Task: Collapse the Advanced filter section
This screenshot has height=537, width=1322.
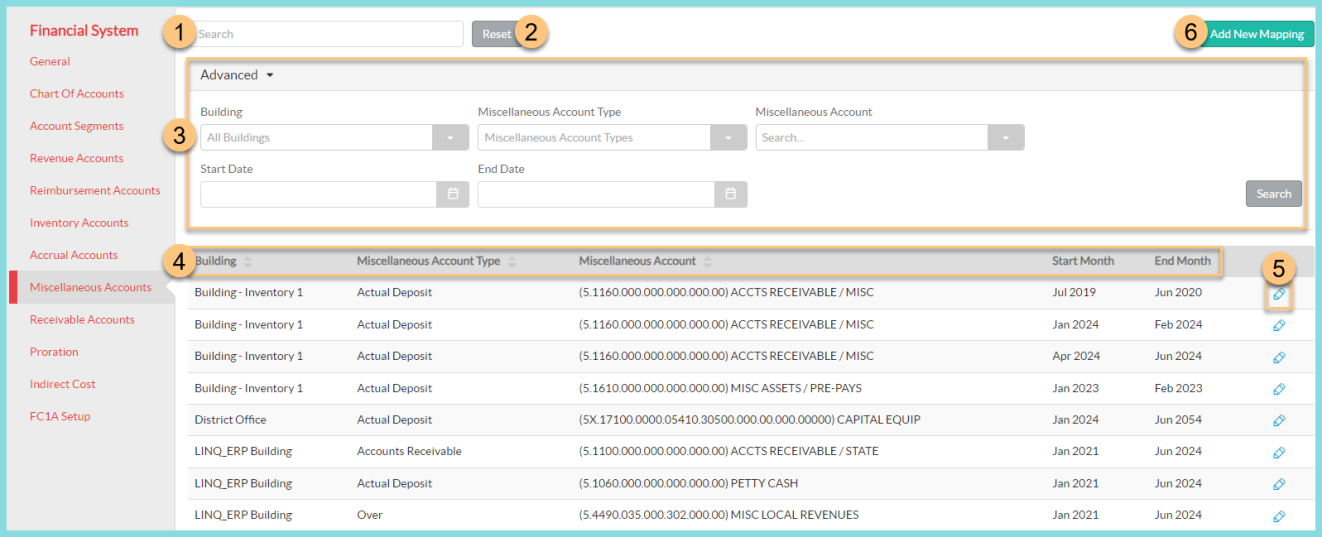Action: [x=237, y=75]
